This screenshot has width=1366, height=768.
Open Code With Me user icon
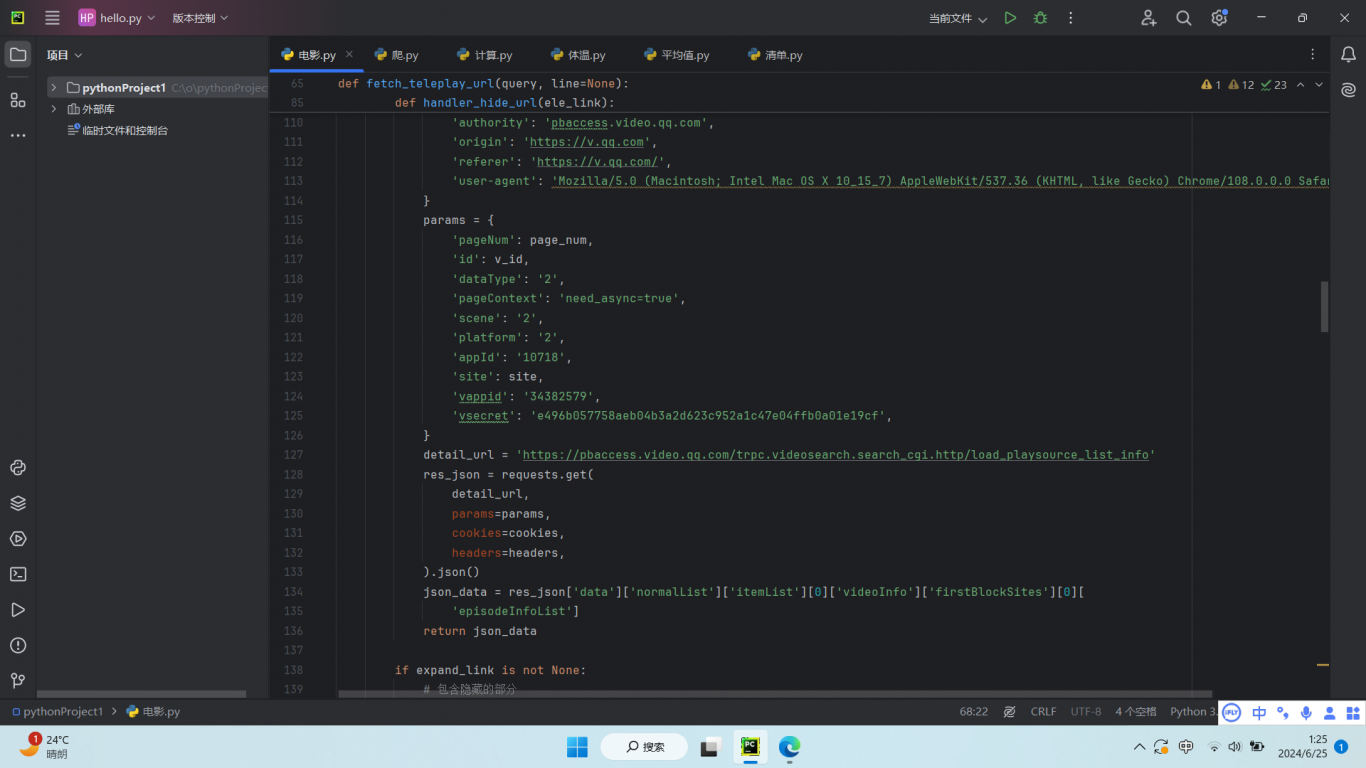[x=1149, y=18]
